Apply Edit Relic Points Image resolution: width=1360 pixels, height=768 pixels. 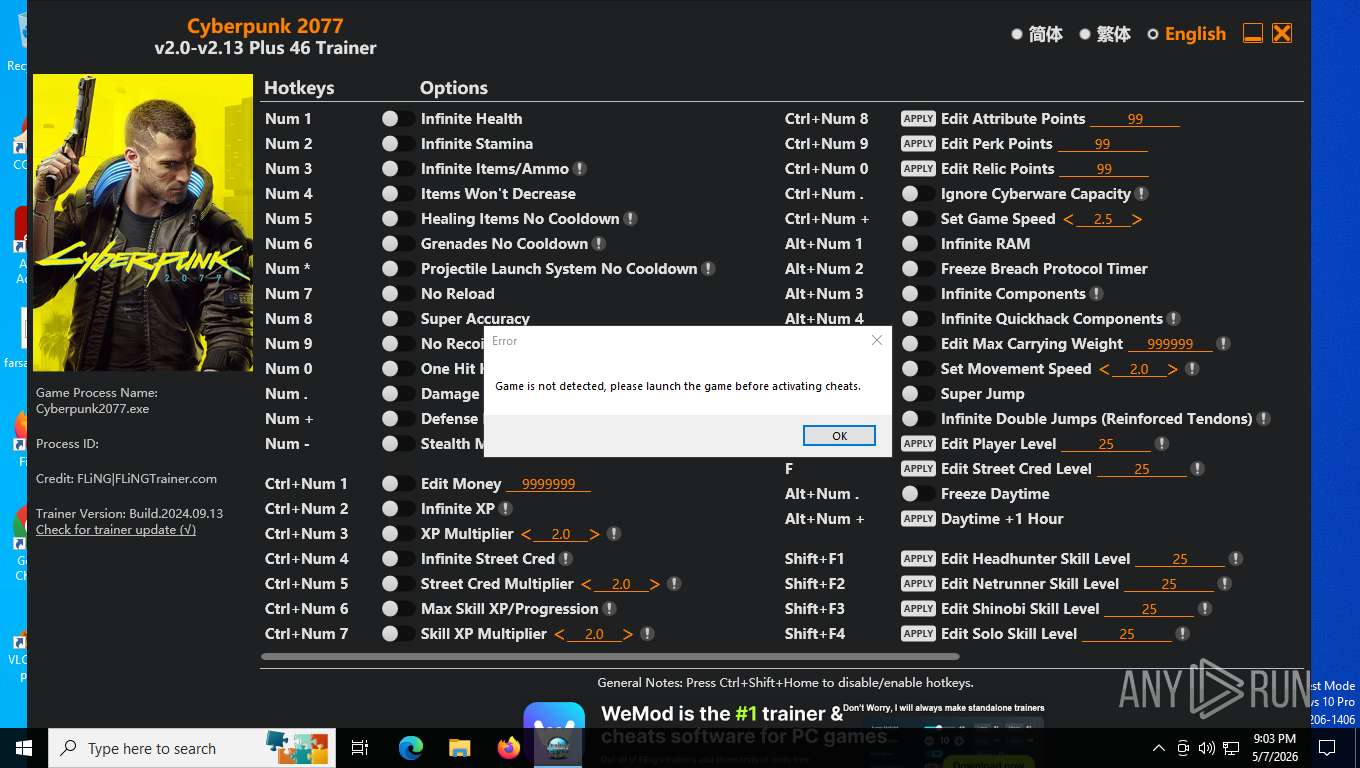point(918,168)
